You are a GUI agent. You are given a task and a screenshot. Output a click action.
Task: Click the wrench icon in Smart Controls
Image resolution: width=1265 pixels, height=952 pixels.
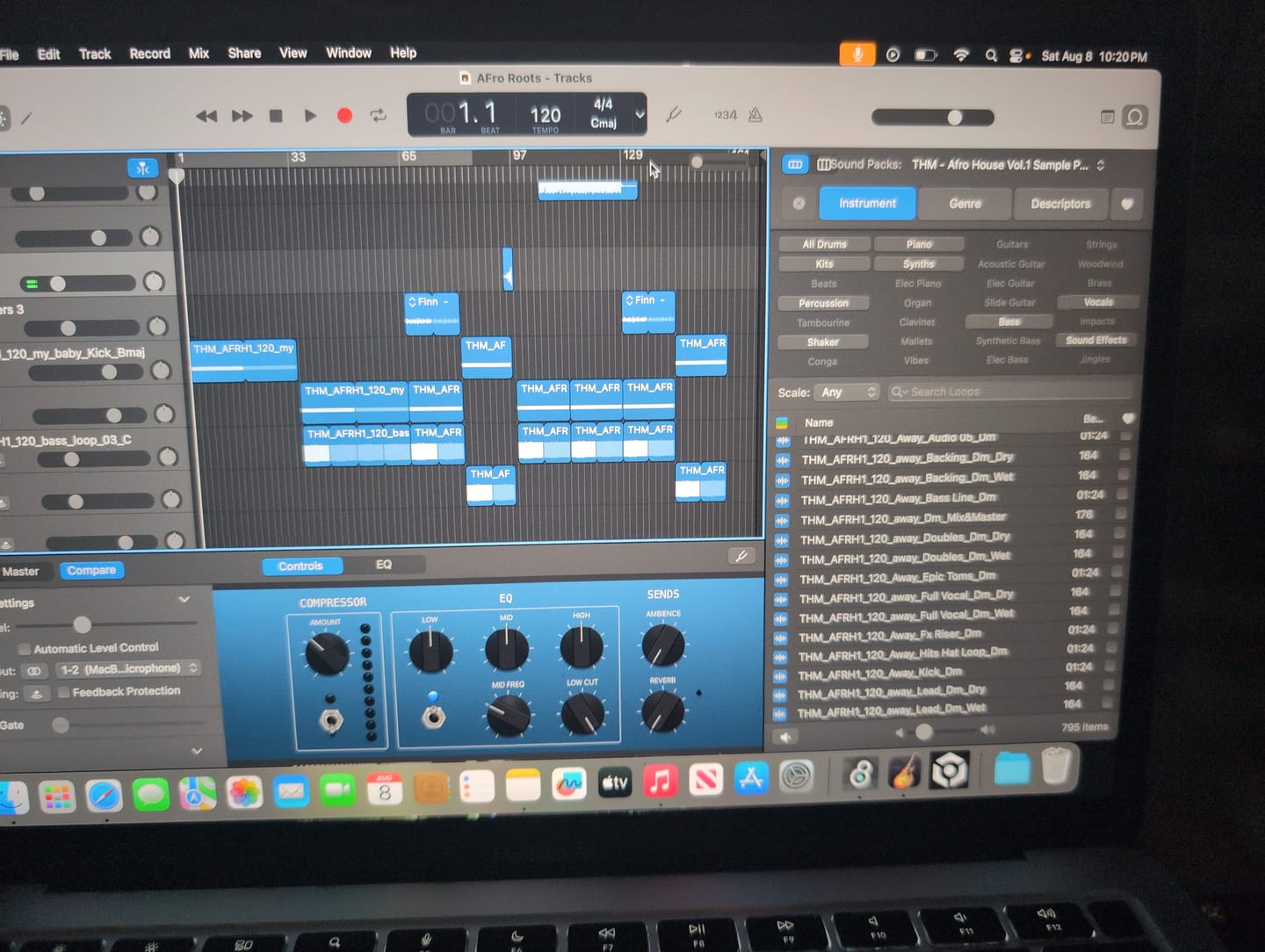(x=741, y=556)
